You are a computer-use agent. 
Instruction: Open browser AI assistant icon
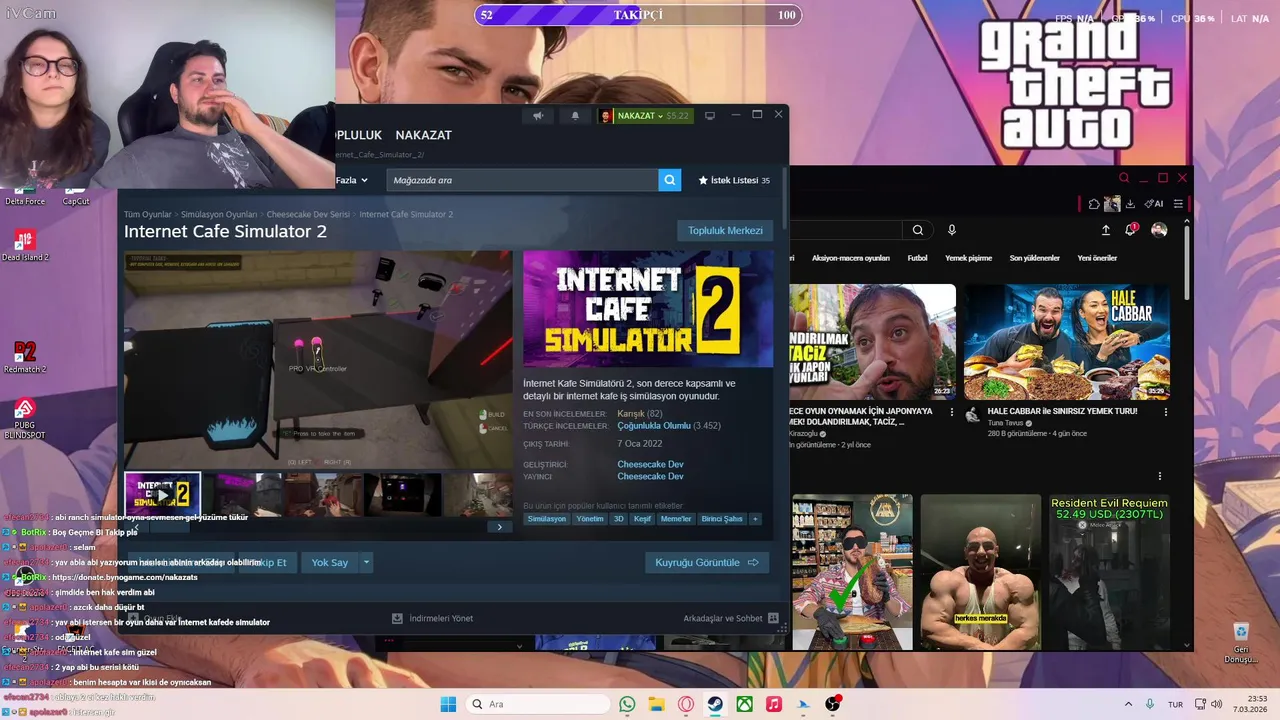pos(1153,203)
